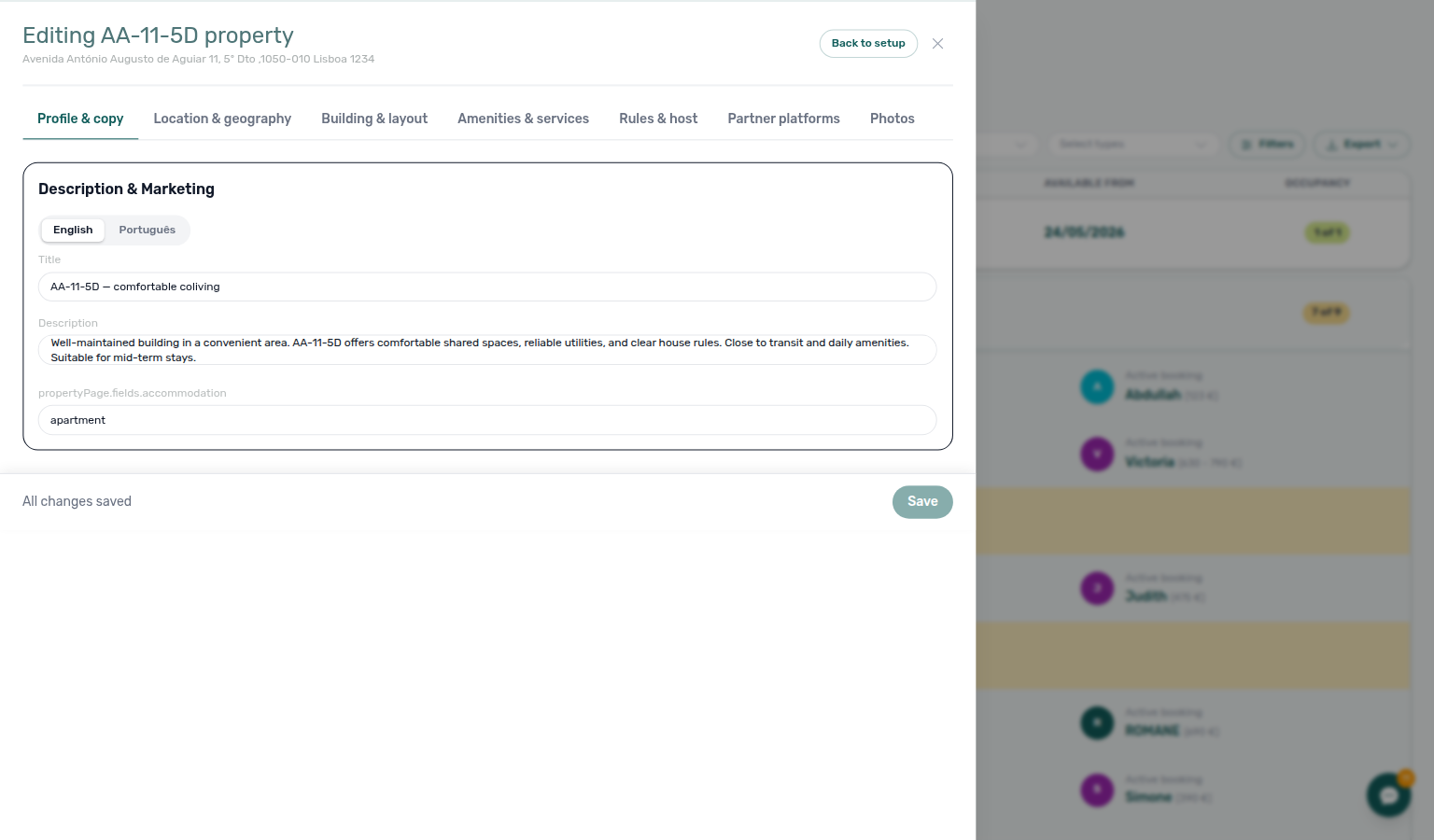Click the All changes saved status
Viewport: 1434px width, 840px height.
[x=77, y=502]
